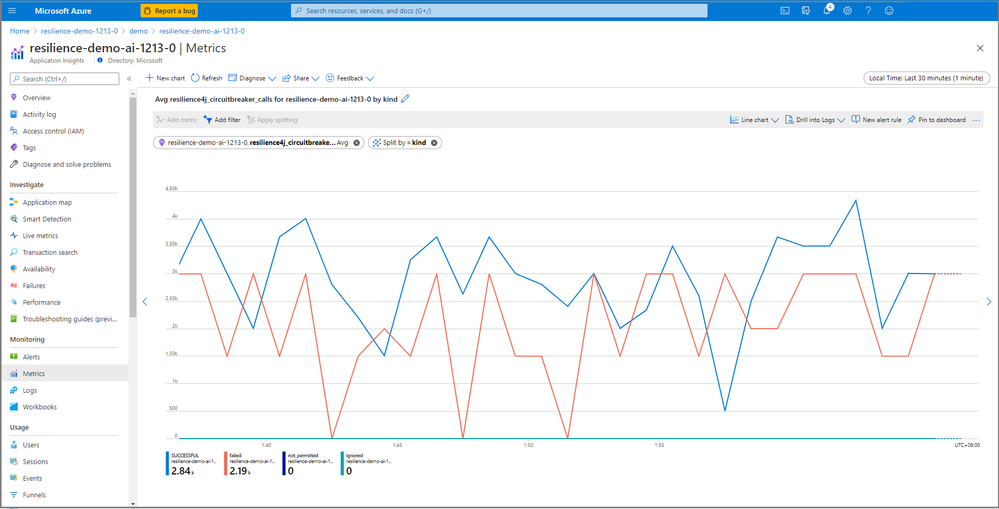Open Local Time range picker
The width and height of the screenshot is (999, 509).
click(927, 78)
